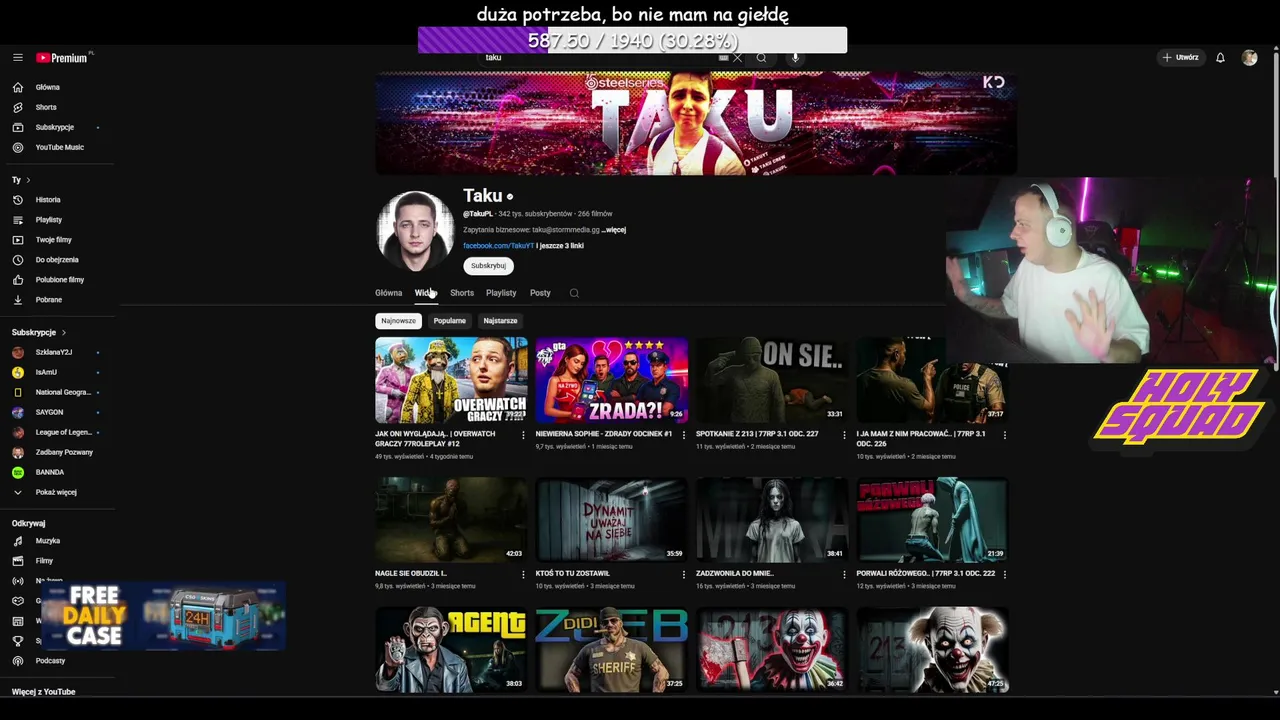Image resolution: width=1280 pixels, height=720 pixels.
Task: Open options menu for Nagle się obudził video
Action: tap(523, 575)
